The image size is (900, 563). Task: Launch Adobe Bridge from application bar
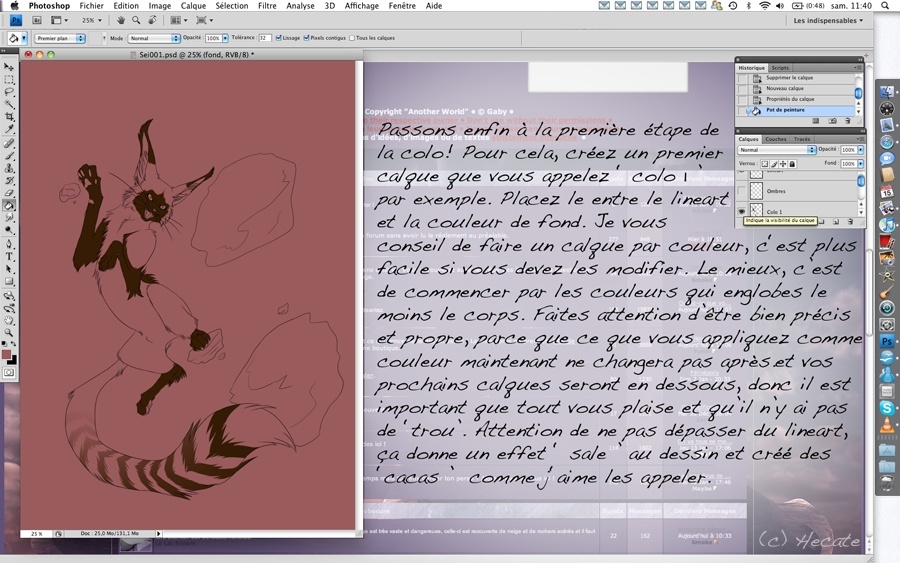(37, 20)
